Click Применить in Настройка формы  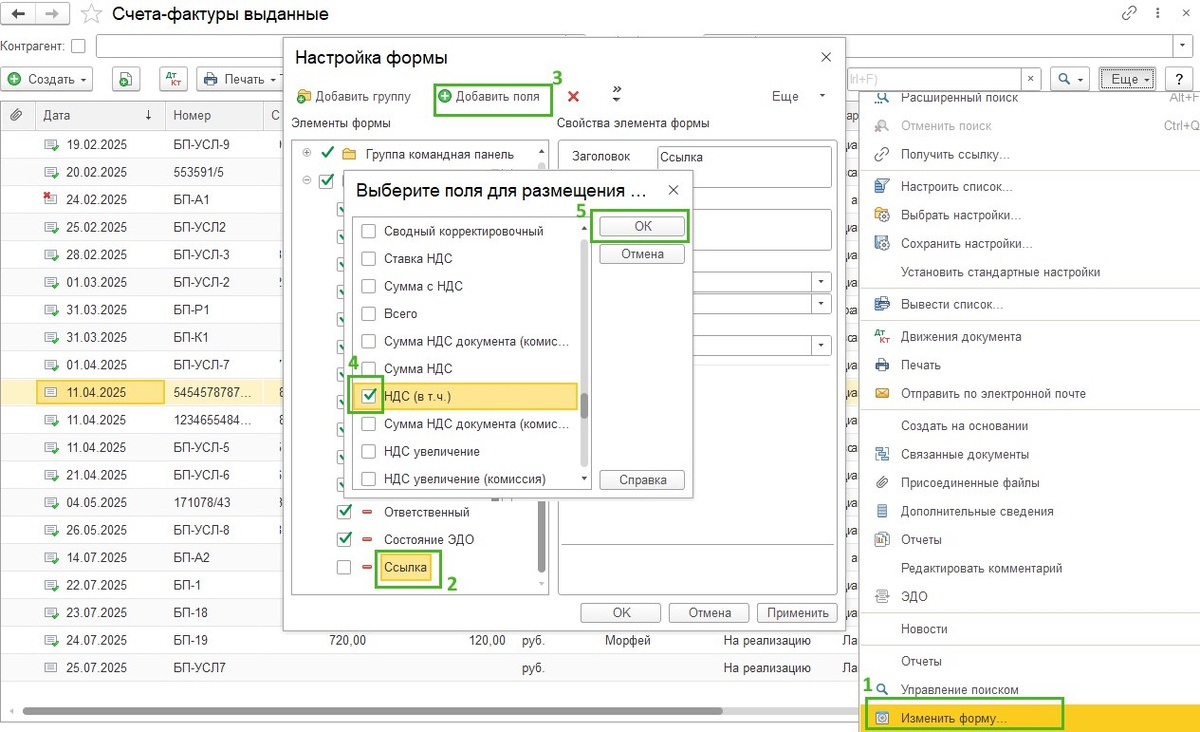[x=797, y=613]
